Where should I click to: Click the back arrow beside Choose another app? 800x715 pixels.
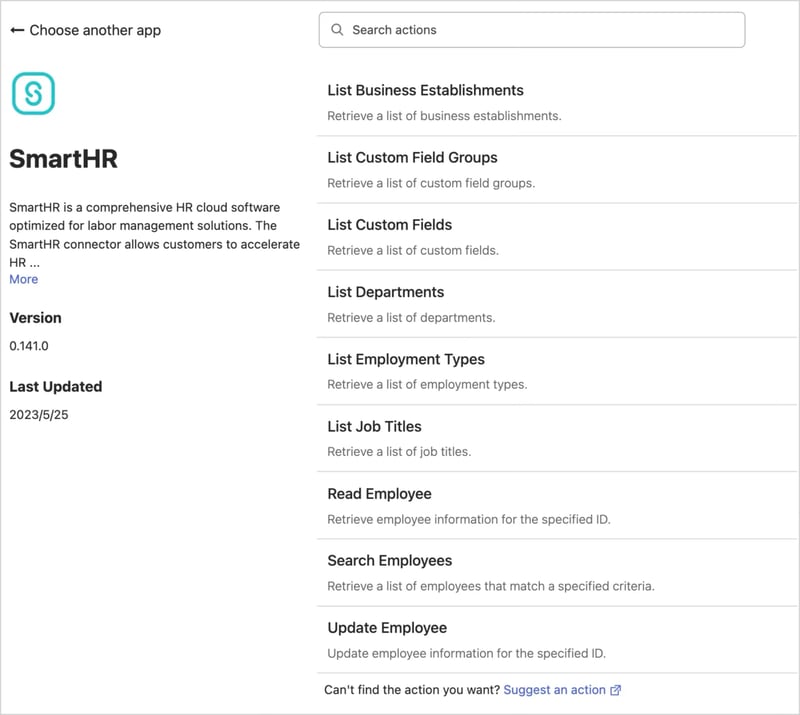click(x=18, y=30)
